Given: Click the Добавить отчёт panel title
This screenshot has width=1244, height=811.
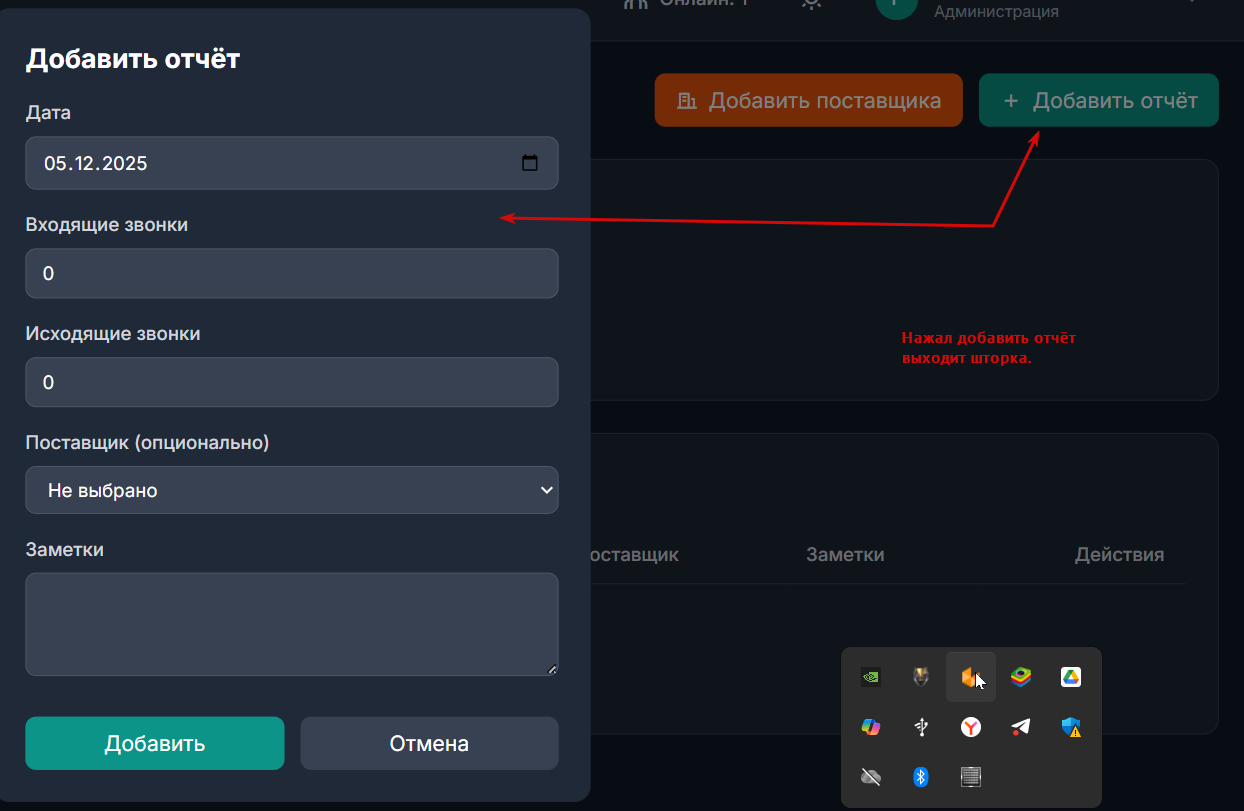Looking at the screenshot, I should (x=133, y=59).
